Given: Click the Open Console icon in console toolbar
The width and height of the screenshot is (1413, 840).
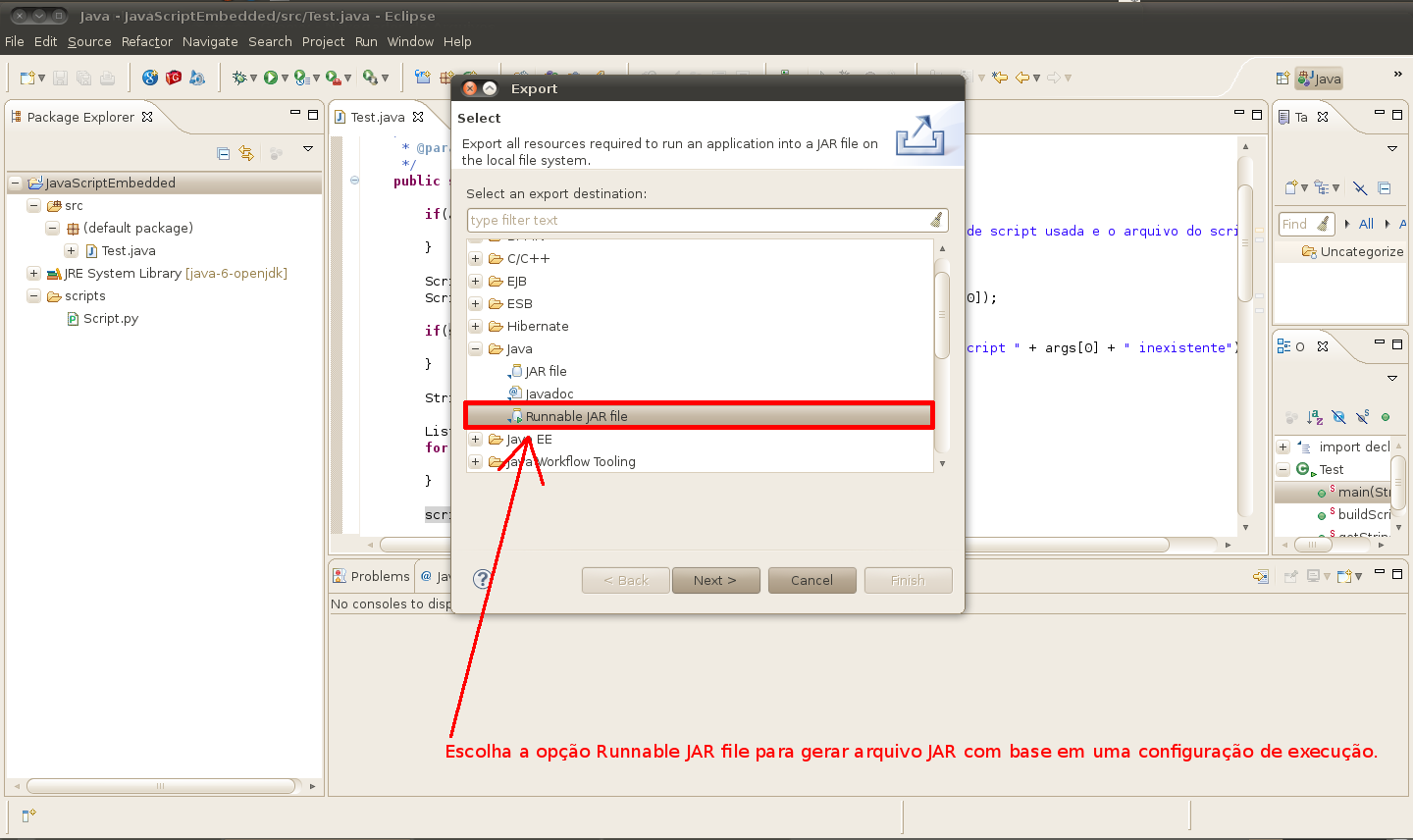Looking at the screenshot, I should click(x=1344, y=576).
